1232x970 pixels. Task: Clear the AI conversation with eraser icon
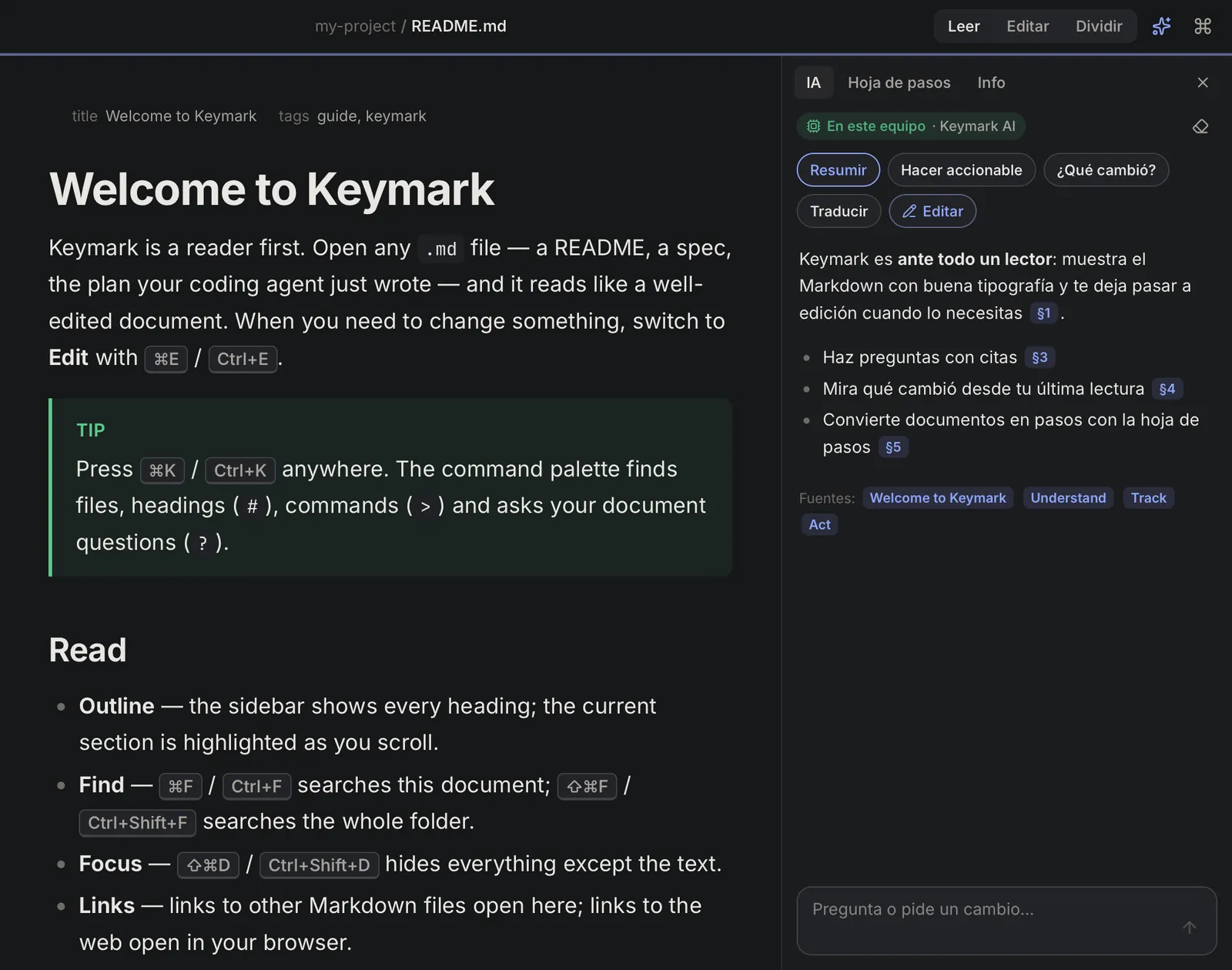coord(1200,126)
